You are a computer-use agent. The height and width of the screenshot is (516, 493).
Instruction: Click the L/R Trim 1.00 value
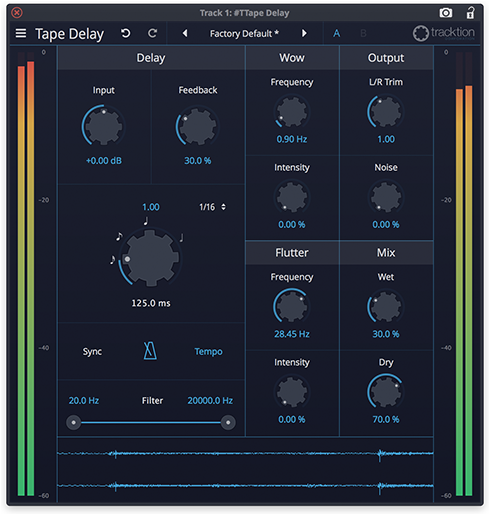coord(386,139)
